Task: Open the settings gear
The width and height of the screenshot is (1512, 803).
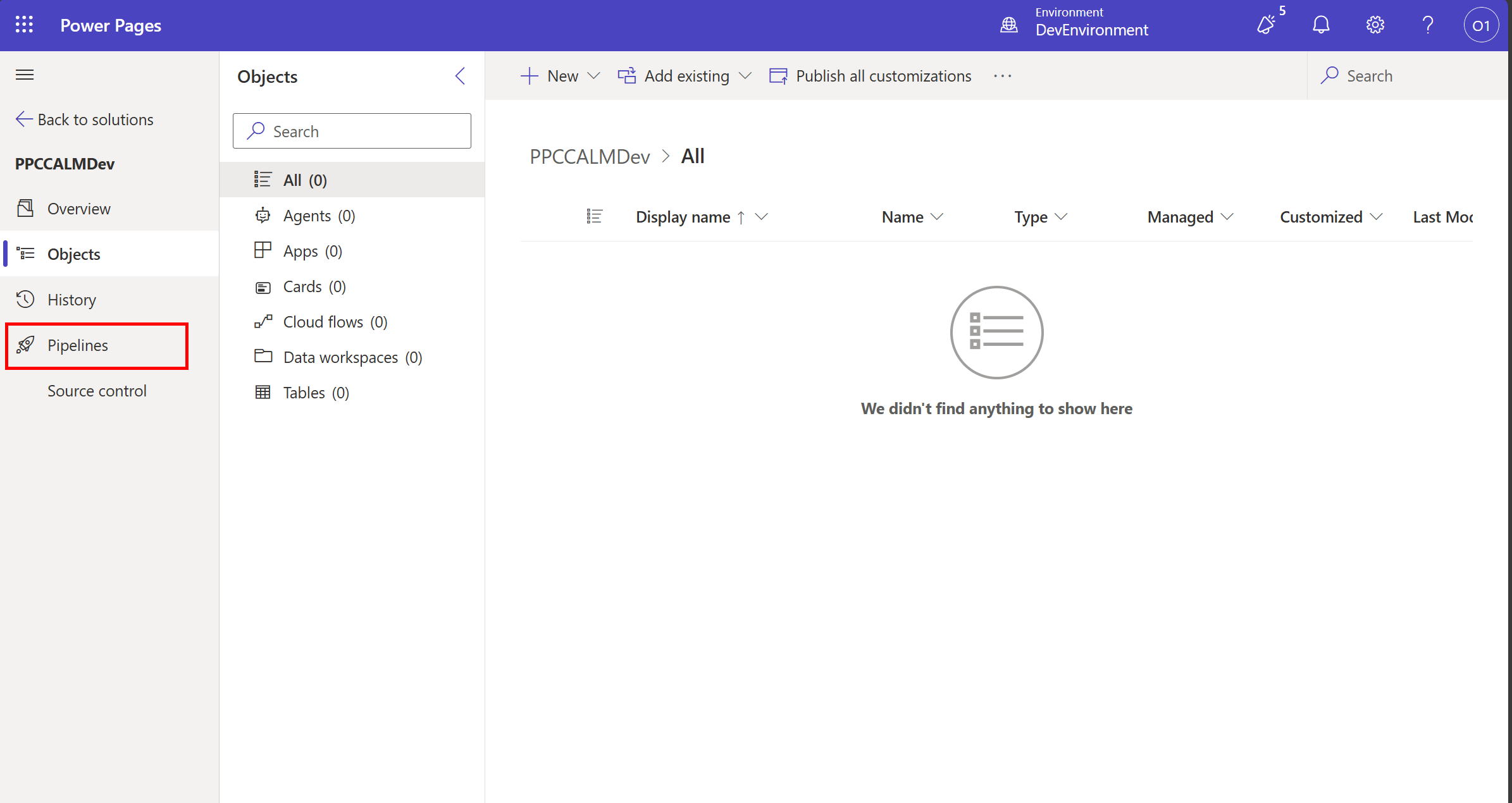Action: click(x=1374, y=25)
